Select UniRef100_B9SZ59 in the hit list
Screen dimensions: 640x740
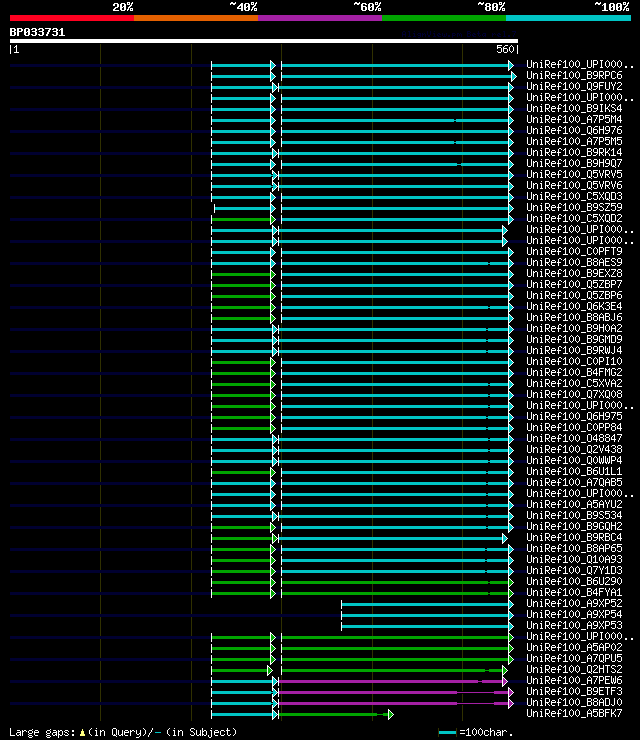tap(574, 207)
